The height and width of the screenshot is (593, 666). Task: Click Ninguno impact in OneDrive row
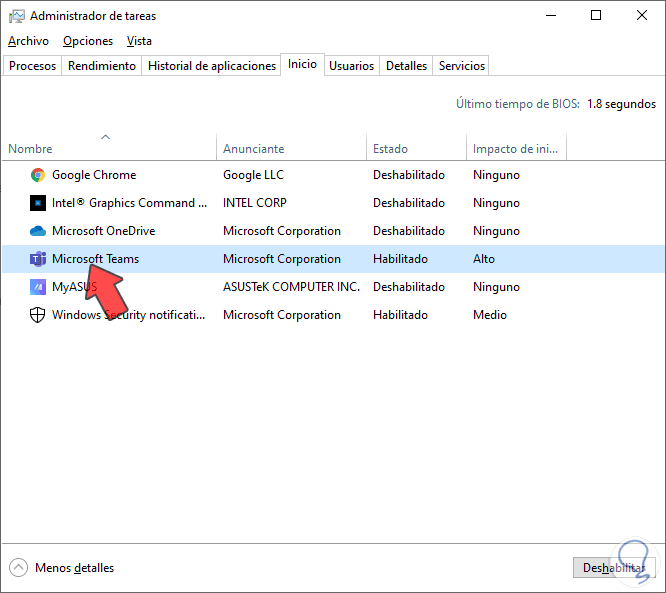[x=496, y=231]
